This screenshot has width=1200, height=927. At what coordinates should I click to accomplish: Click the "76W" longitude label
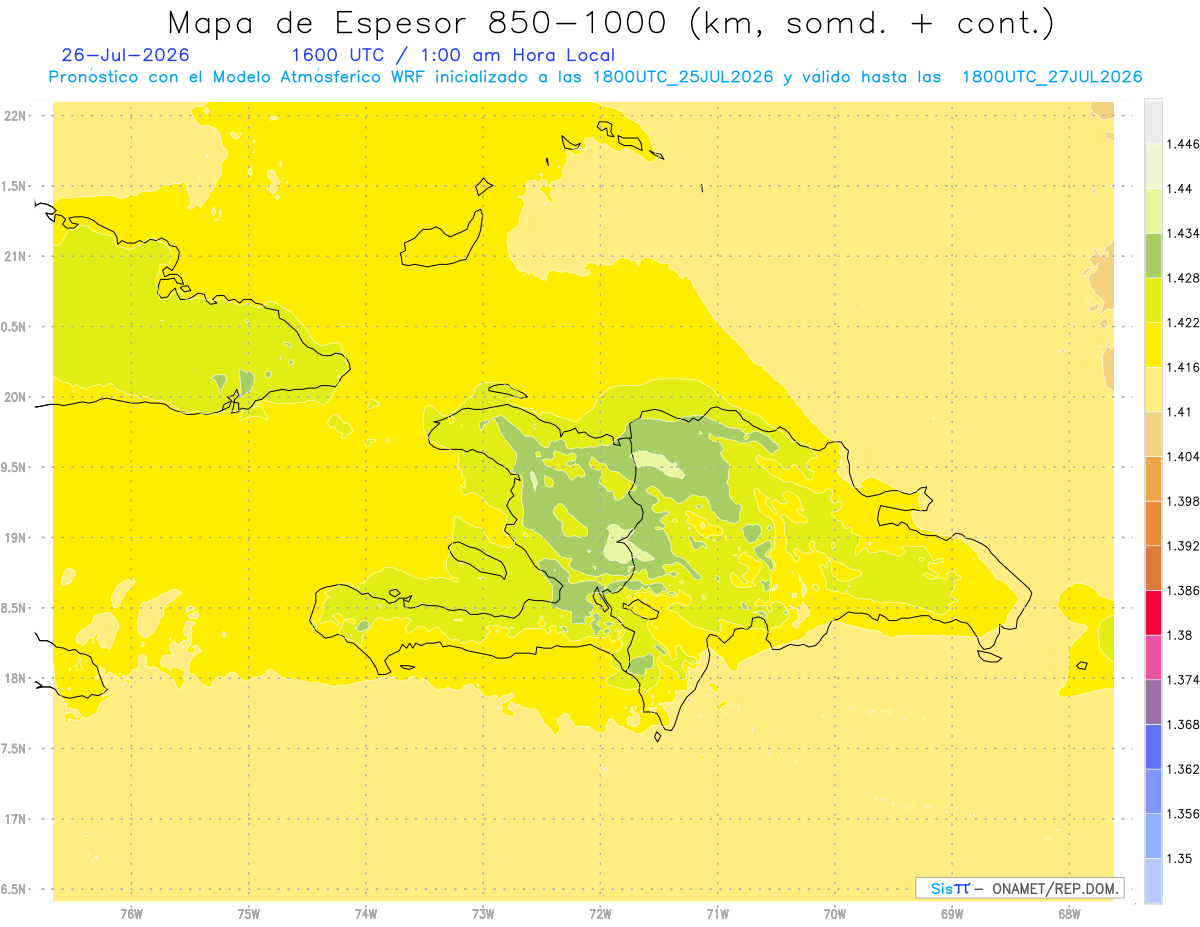pos(131,913)
